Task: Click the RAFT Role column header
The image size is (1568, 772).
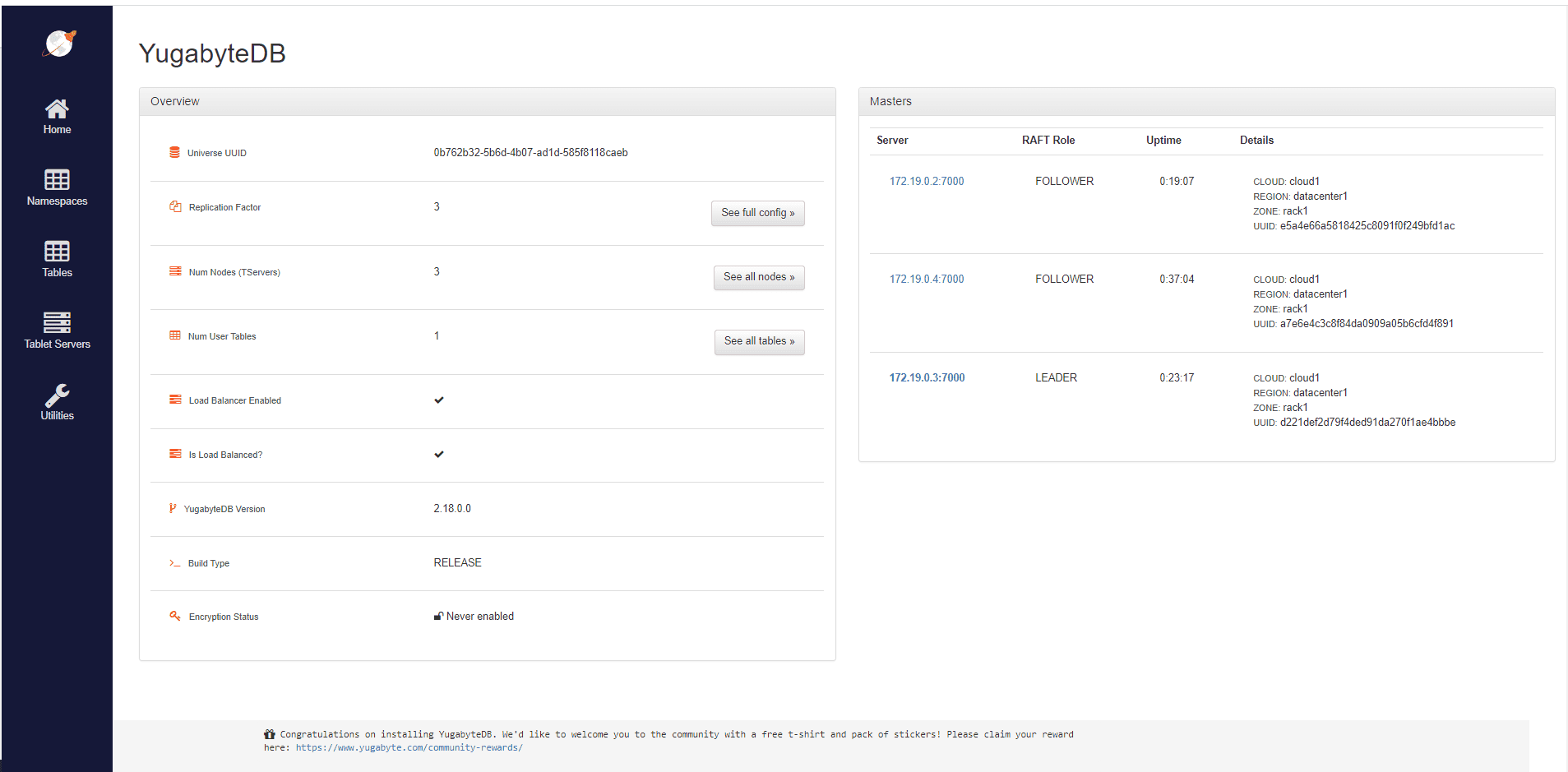Action: click(x=1048, y=140)
